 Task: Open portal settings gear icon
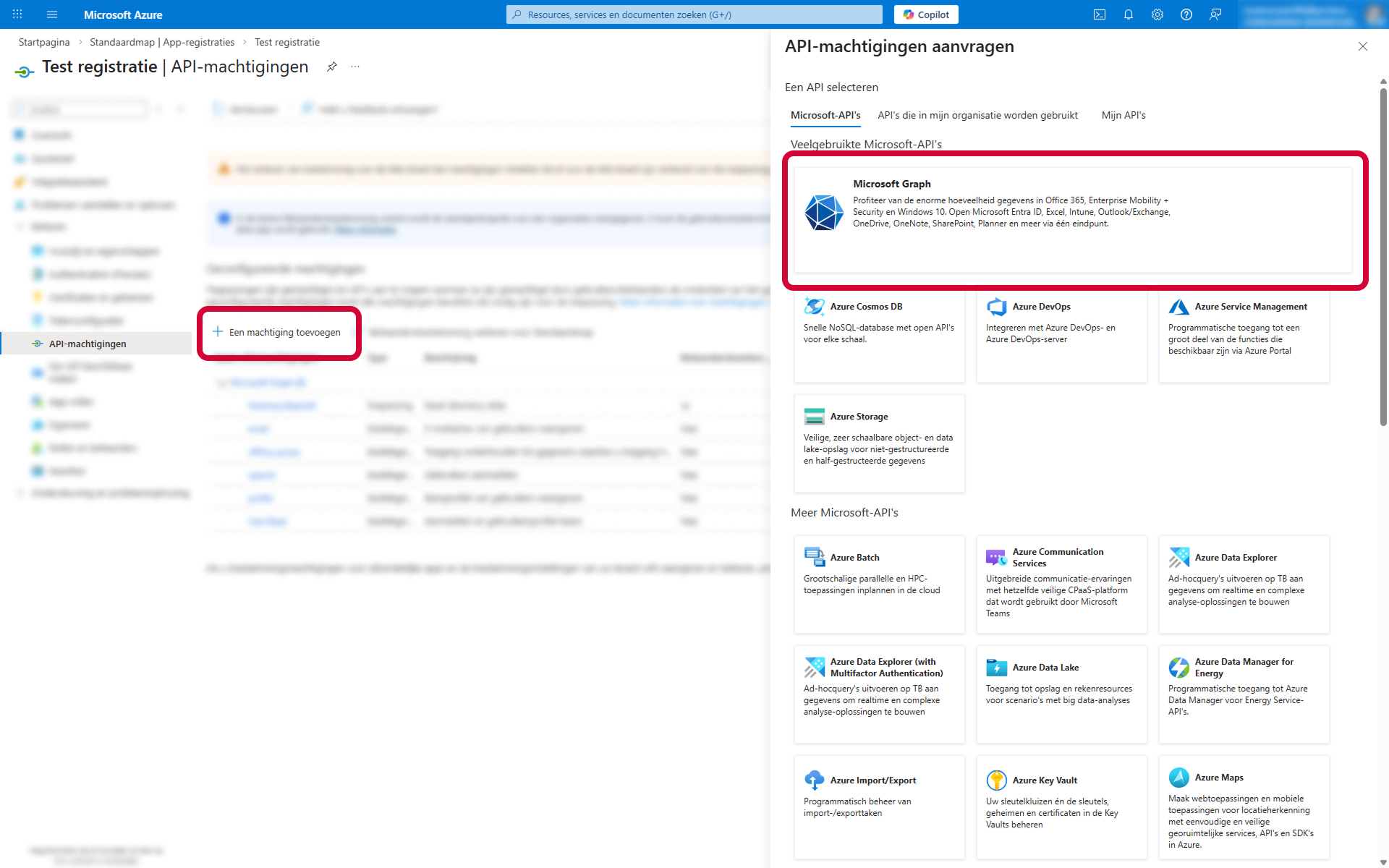[x=1157, y=14]
